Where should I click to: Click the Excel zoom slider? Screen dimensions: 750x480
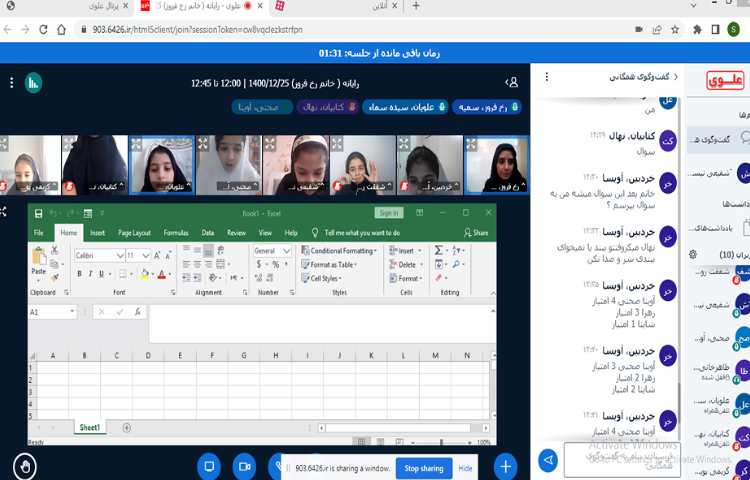pyautogui.click(x=441, y=443)
